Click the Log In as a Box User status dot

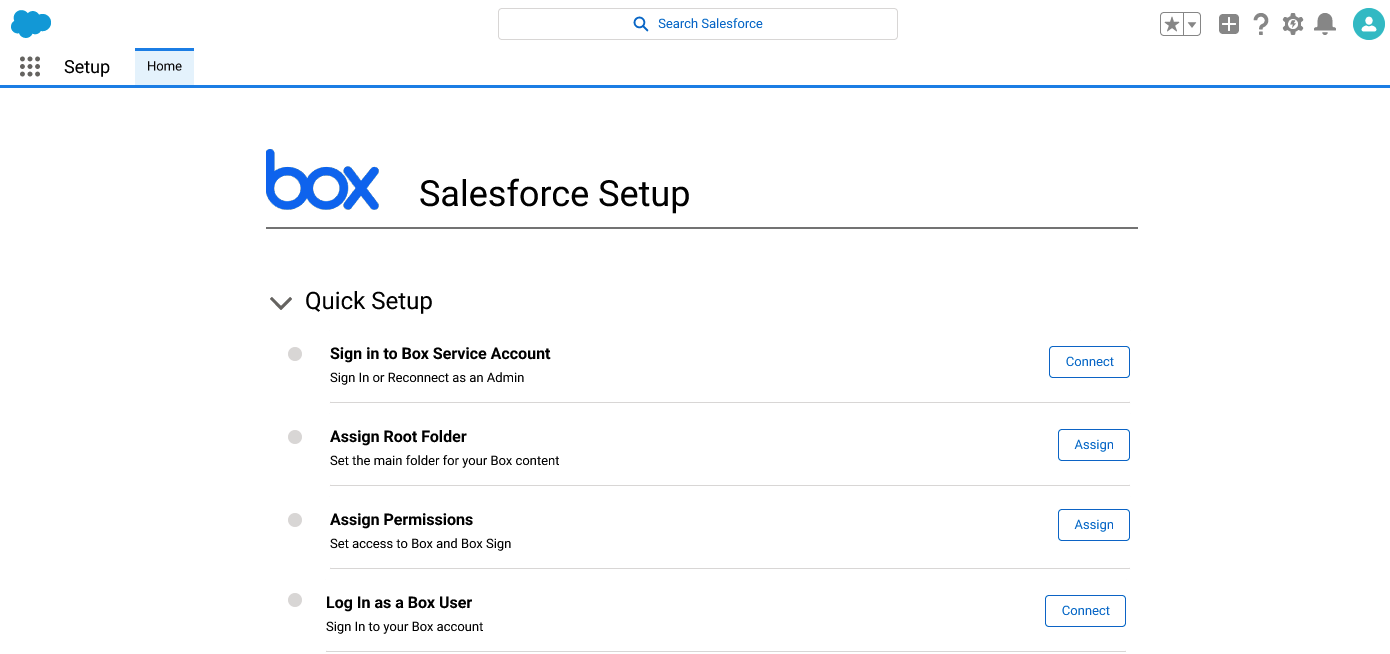tap(295, 600)
